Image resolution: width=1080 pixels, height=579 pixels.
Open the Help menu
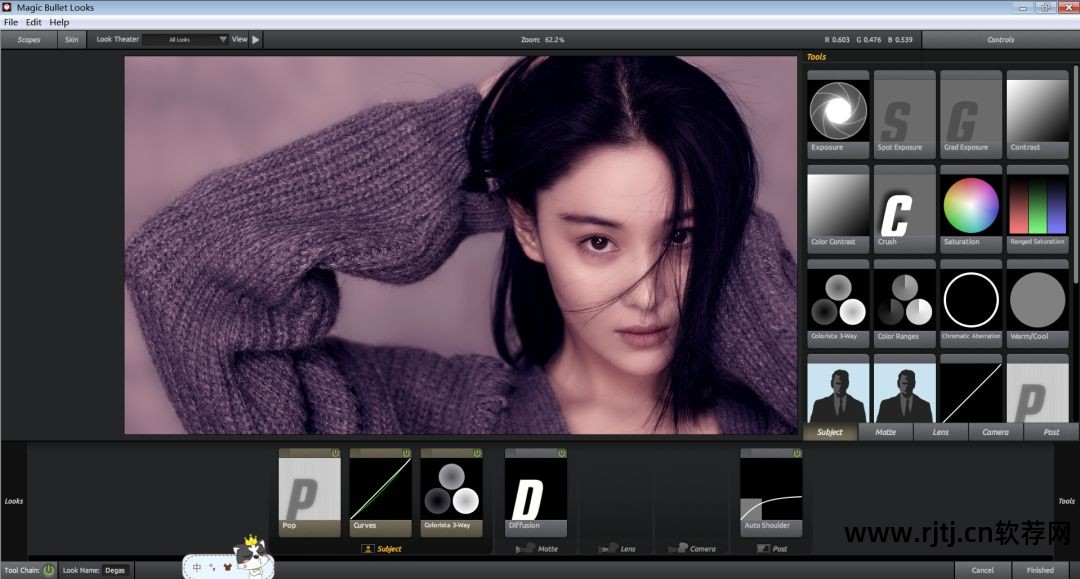(59, 22)
